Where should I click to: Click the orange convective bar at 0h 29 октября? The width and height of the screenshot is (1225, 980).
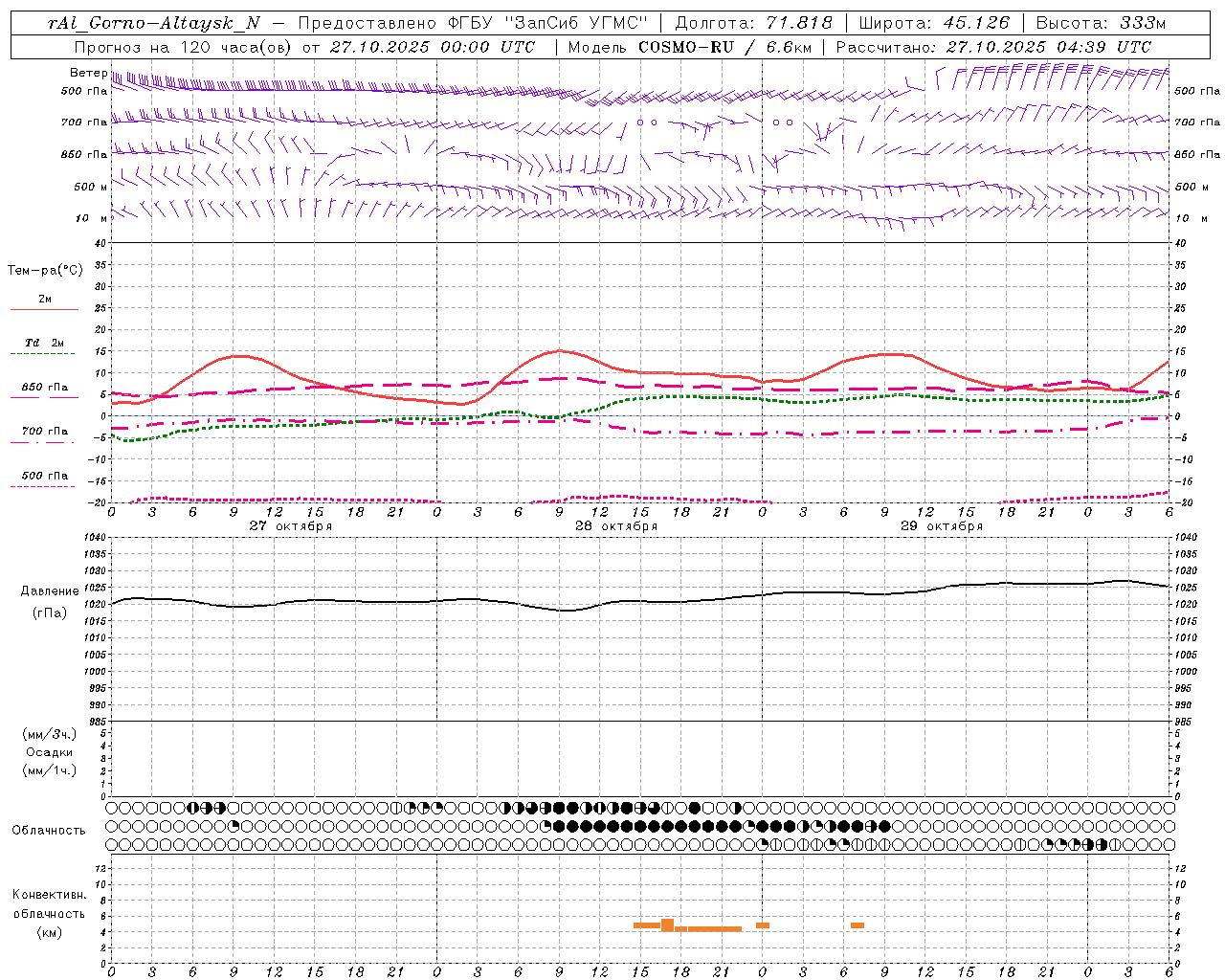pyautogui.click(x=763, y=925)
